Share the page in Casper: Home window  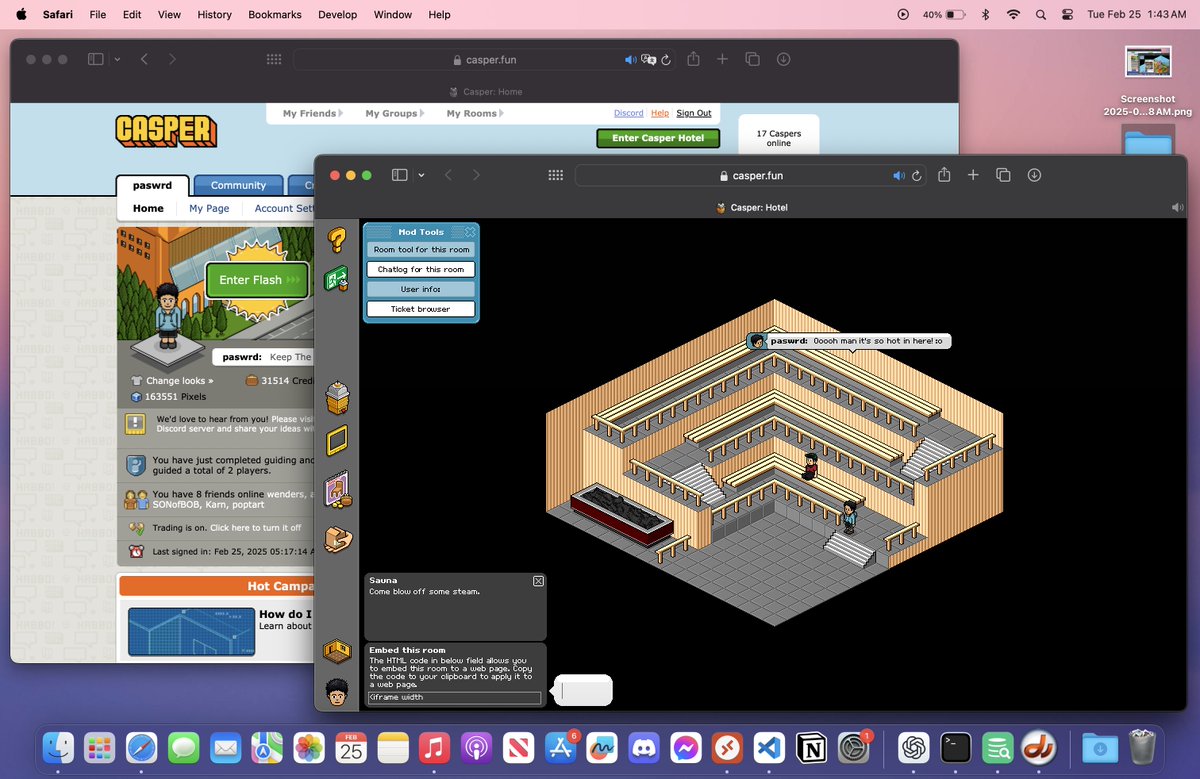[x=693, y=59]
